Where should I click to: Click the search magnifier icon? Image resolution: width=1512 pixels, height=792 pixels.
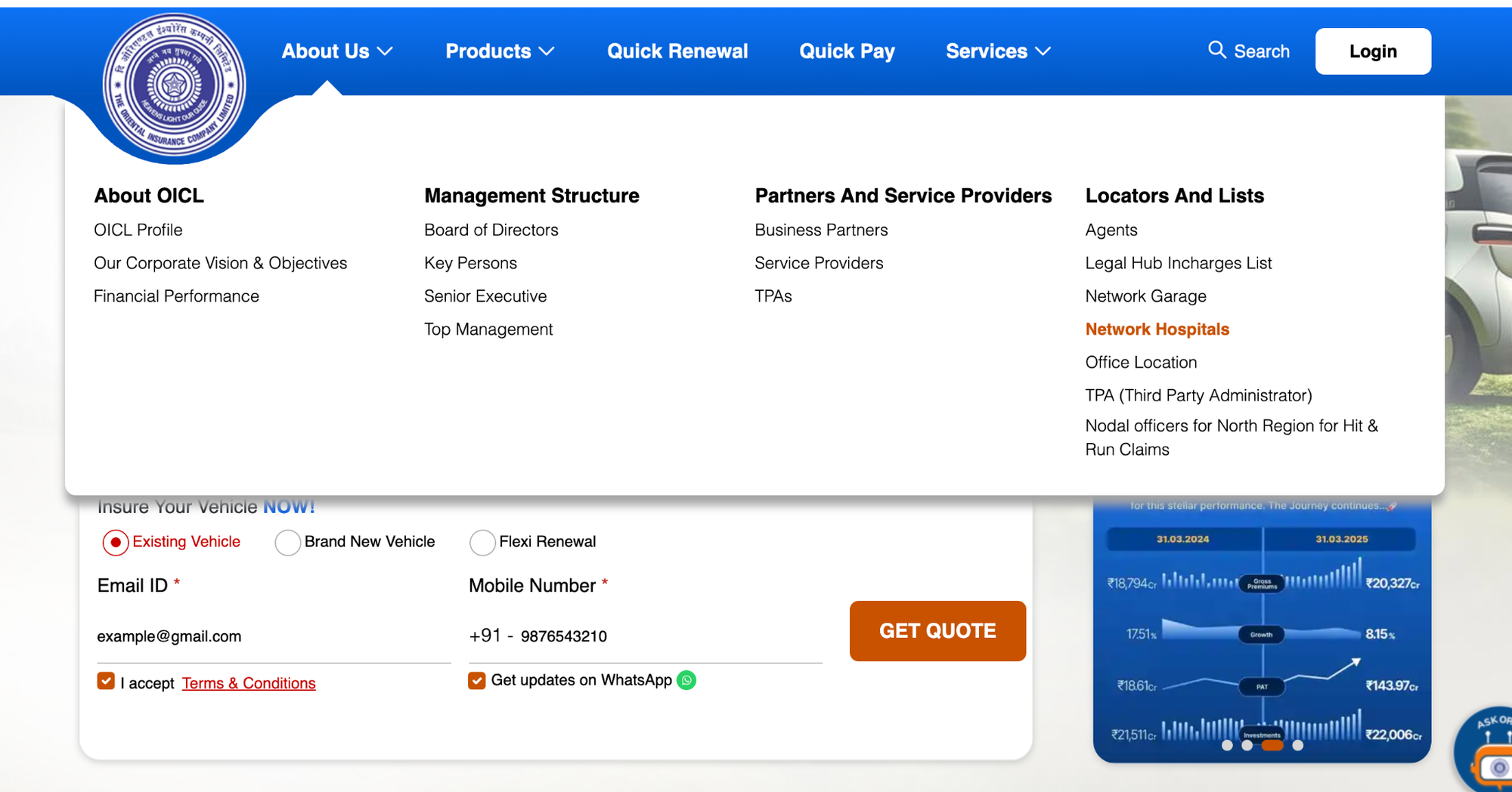[x=1216, y=50]
